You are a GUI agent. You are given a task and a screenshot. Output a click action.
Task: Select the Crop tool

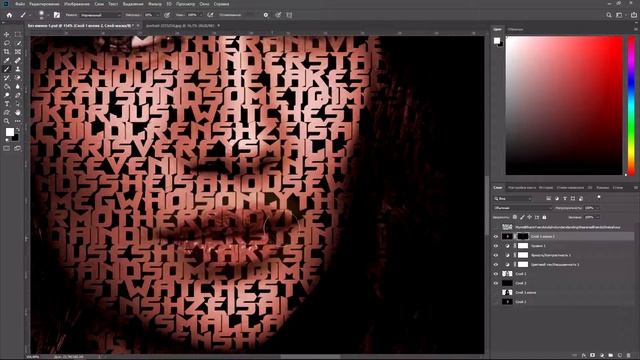click(x=7, y=52)
